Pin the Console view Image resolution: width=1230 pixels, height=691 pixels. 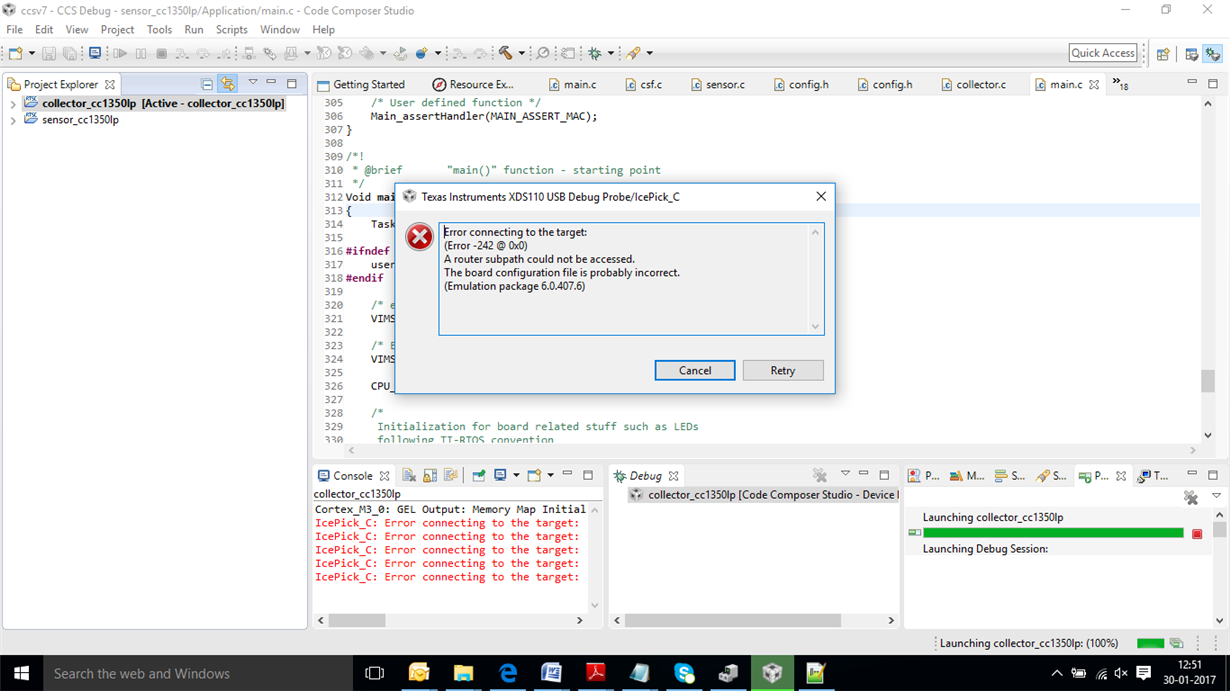click(x=479, y=476)
